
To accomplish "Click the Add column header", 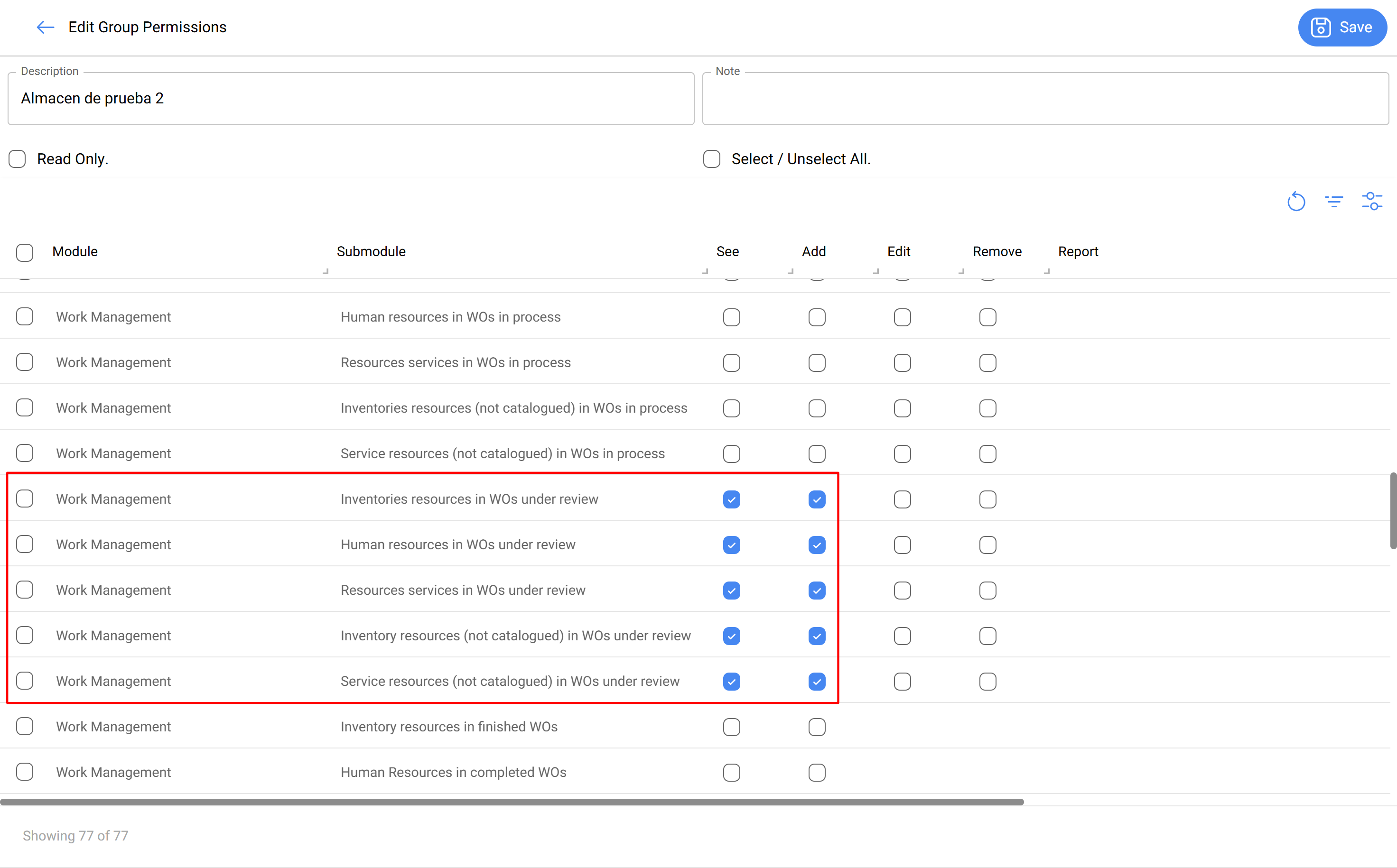I will point(814,251).
